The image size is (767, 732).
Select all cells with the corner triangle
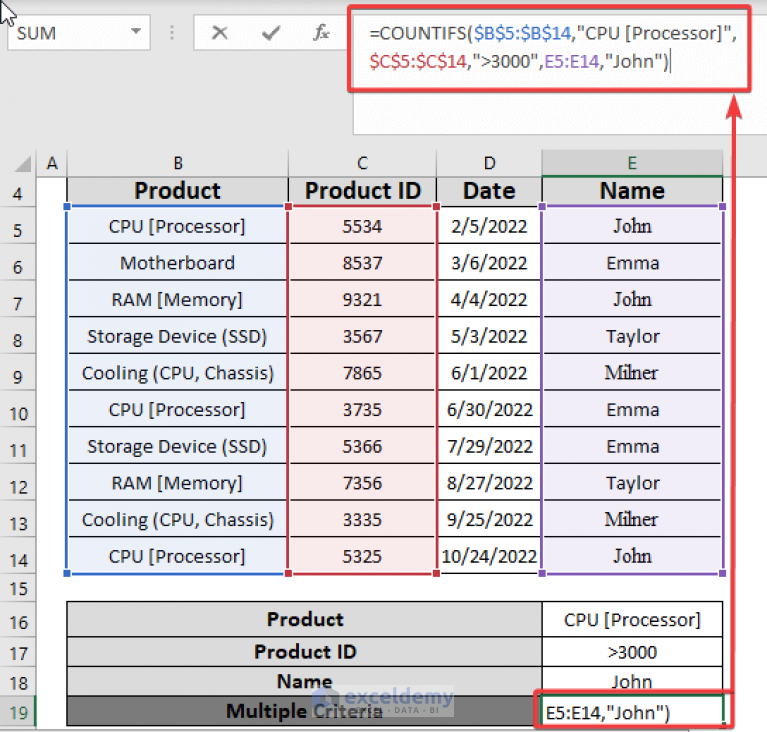[x=23, y=163]
